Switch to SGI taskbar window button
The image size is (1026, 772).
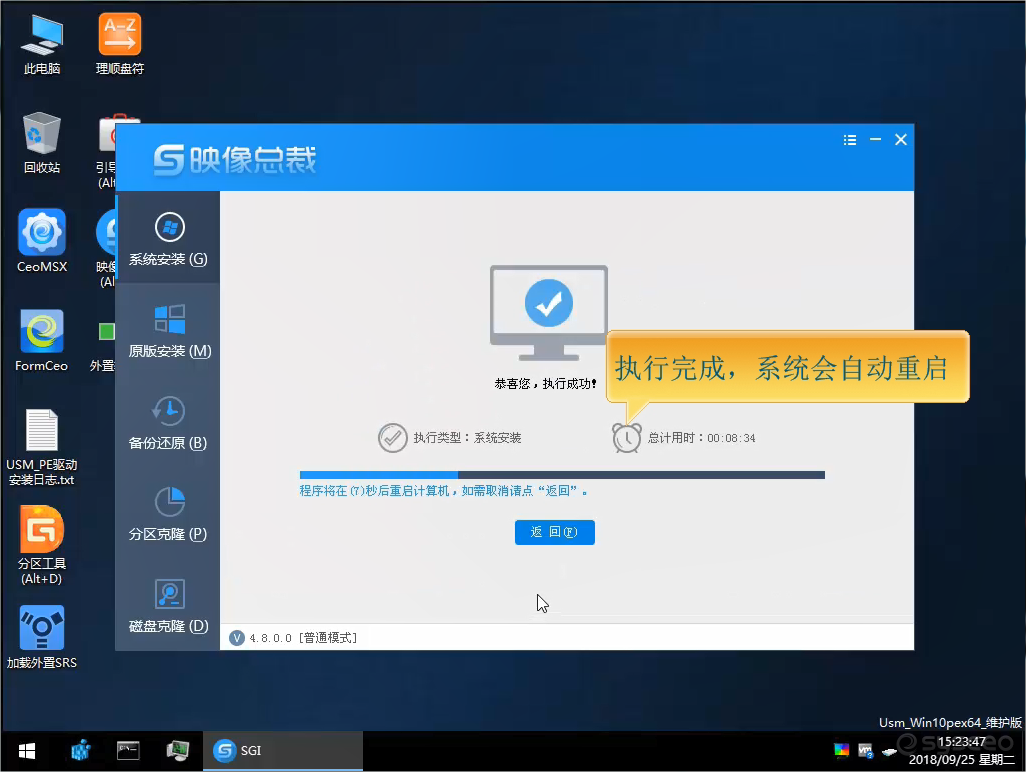coord(282,750)
